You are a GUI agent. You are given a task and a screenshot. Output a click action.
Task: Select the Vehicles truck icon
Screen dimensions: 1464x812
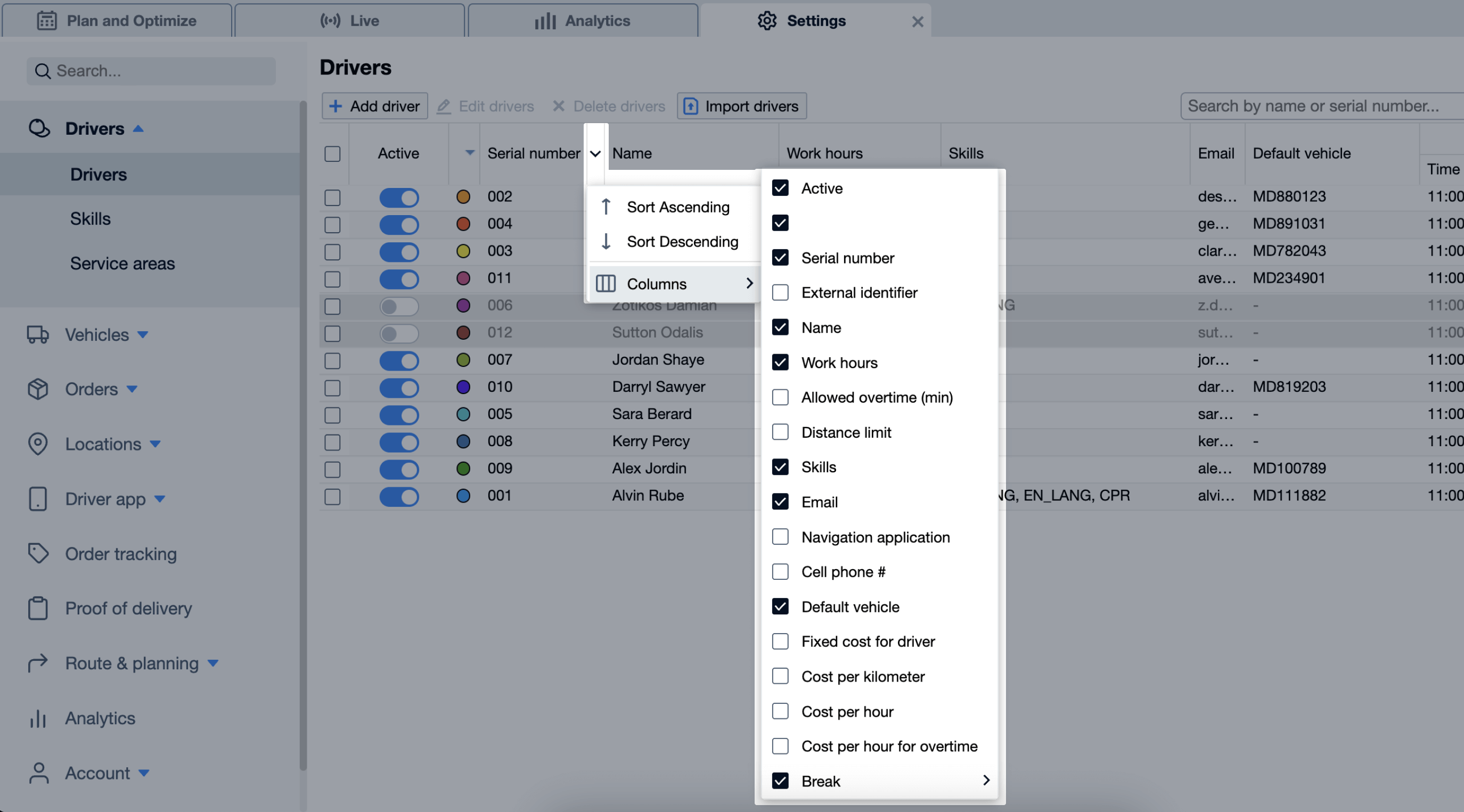[37, 335]
